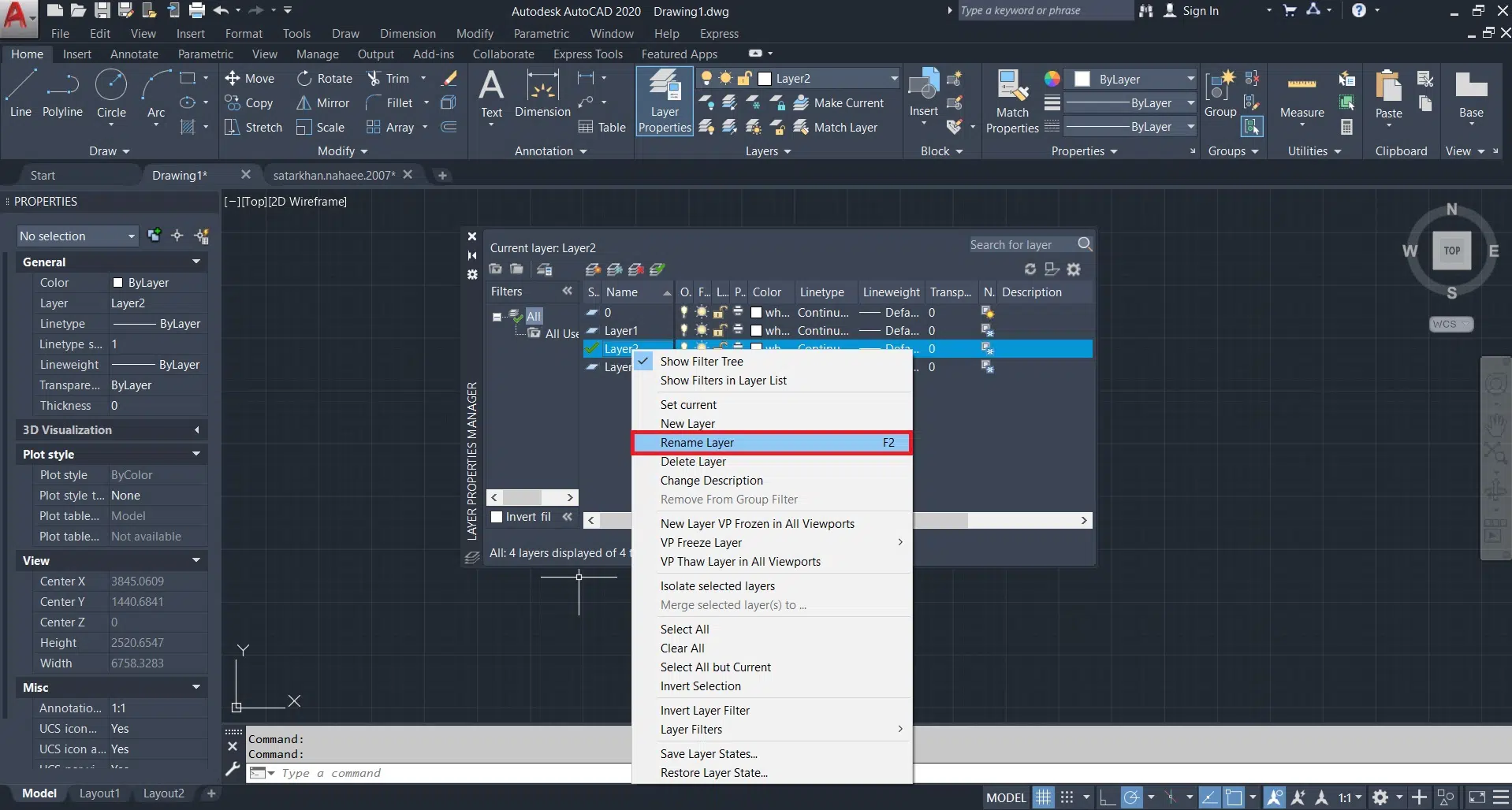Open the Layer2 dropdown in the ribbon
This screenshot has width=1512, height=810.
coord(894,79)
